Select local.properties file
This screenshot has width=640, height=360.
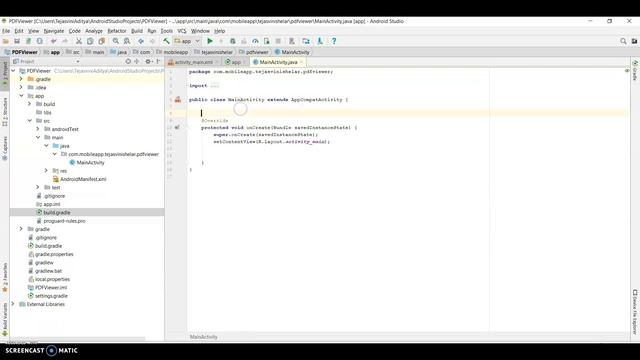tap(49, 279)
